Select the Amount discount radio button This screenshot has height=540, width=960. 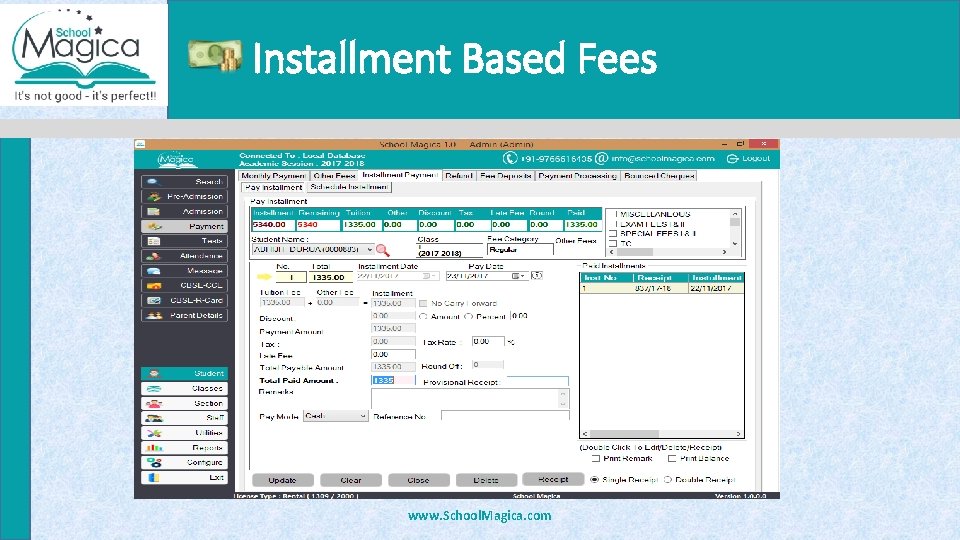pyautogui.click(x=423, y=317)
